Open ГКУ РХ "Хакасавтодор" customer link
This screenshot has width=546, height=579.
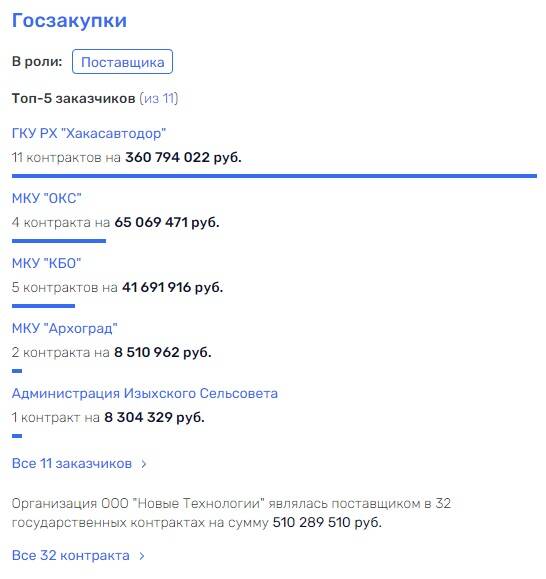tap(89, 133)
